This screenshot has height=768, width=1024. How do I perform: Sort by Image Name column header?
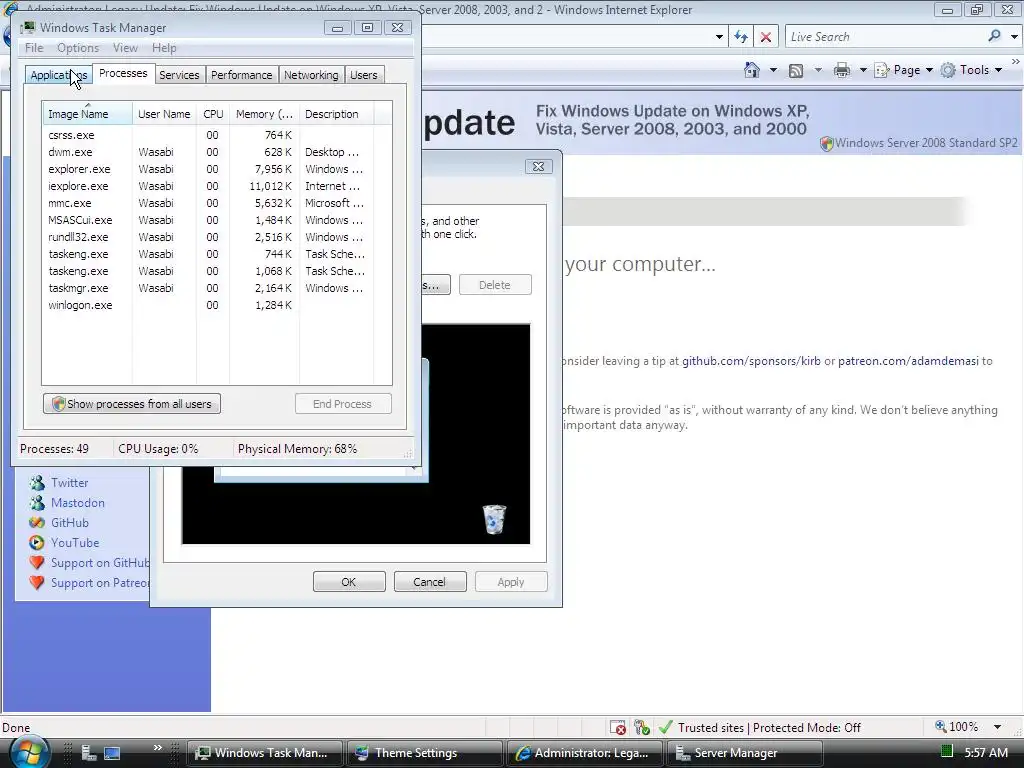coord(87,114)
